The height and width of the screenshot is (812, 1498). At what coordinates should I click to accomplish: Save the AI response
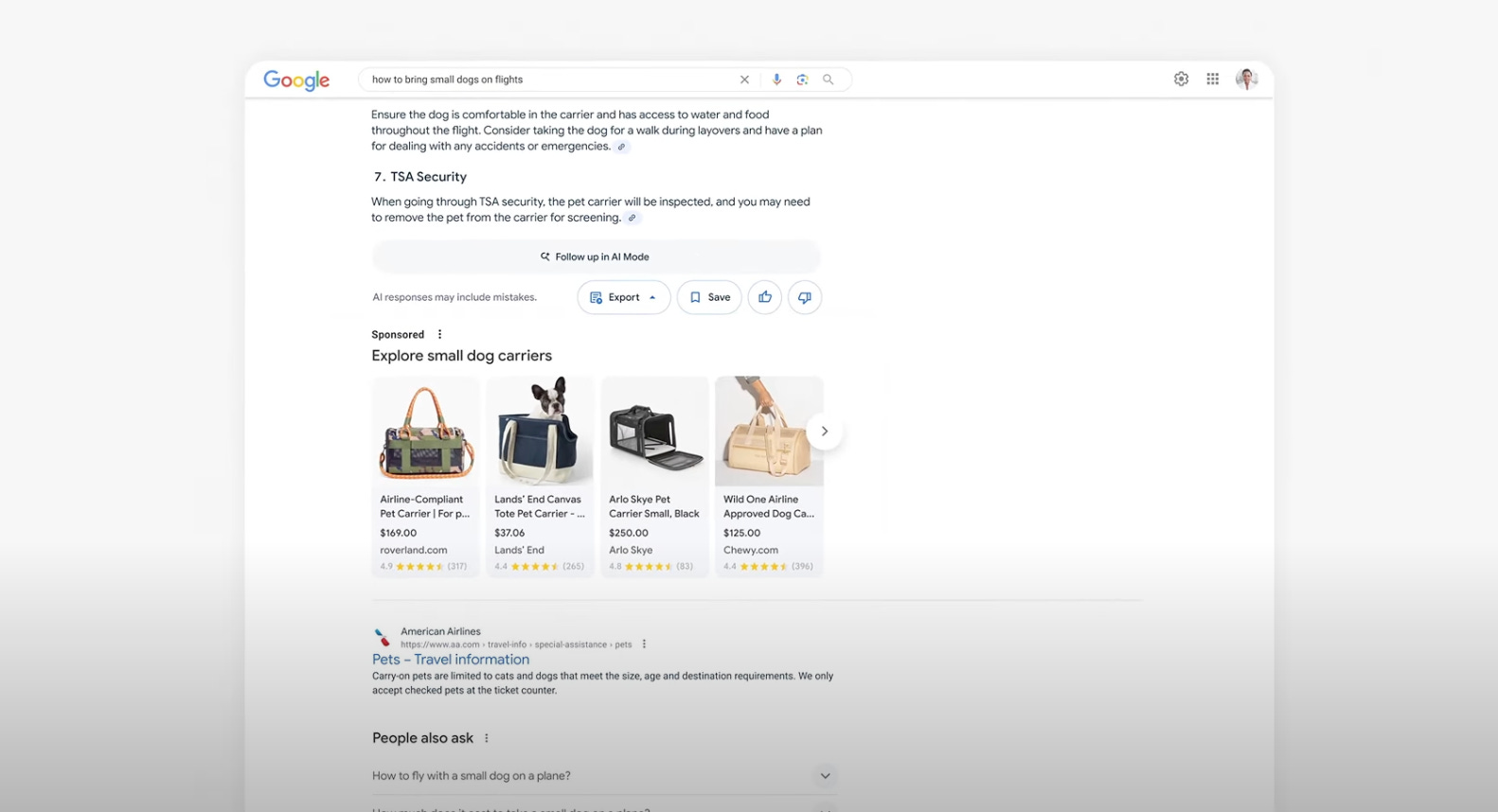tap(709, 297)
